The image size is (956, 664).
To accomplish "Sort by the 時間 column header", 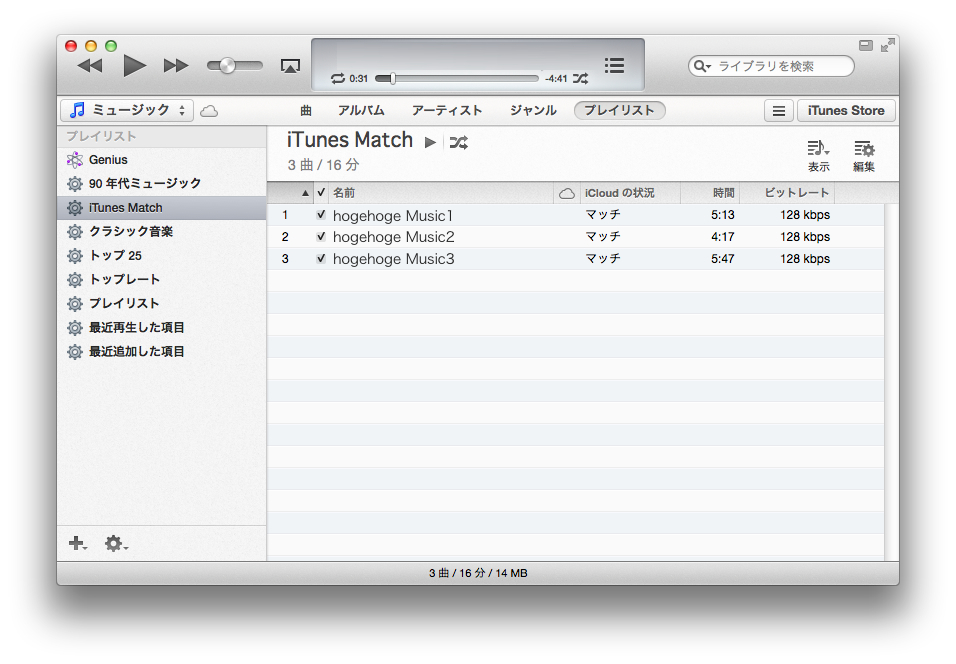I will click(710, 193).
